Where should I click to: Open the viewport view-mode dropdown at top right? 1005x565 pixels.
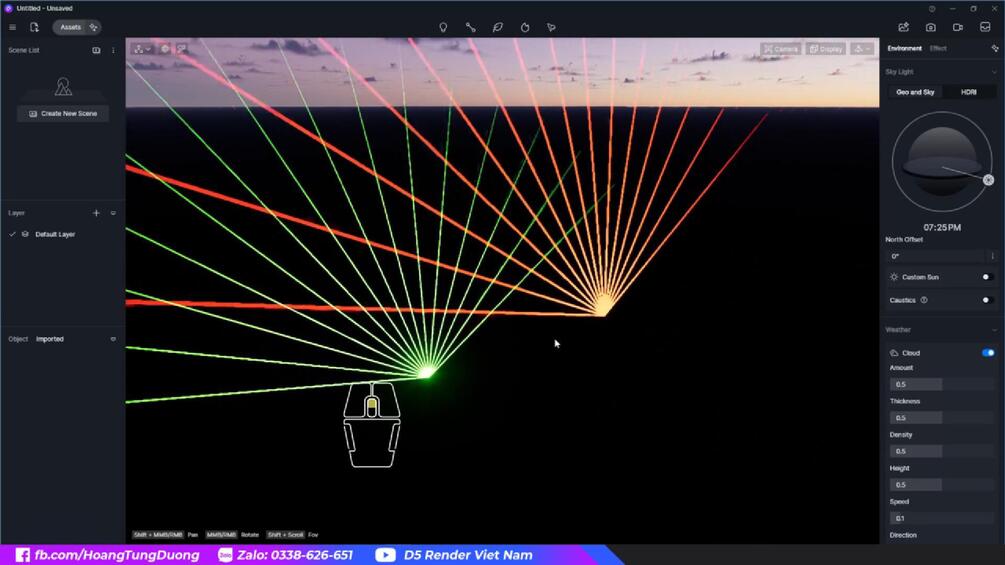coord(862,49)
